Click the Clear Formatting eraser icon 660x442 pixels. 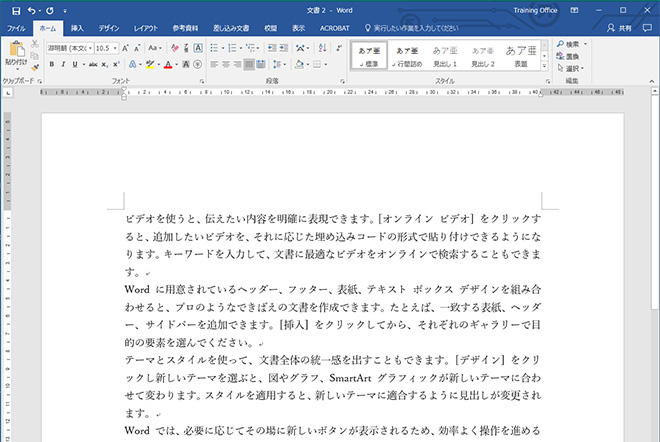coord(173,47)
